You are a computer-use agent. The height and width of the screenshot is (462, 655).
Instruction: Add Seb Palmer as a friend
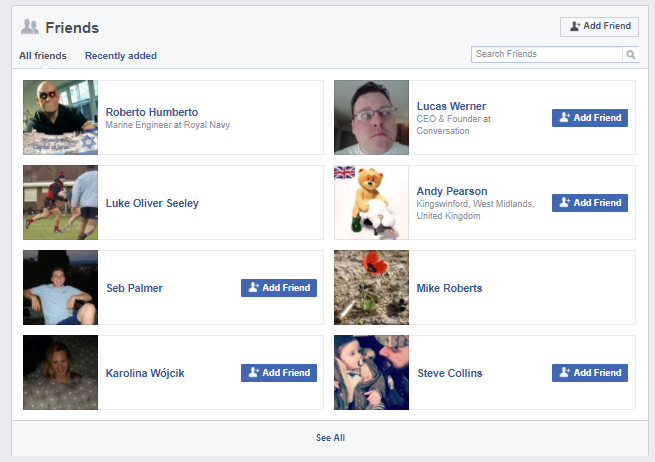(279, 288)
